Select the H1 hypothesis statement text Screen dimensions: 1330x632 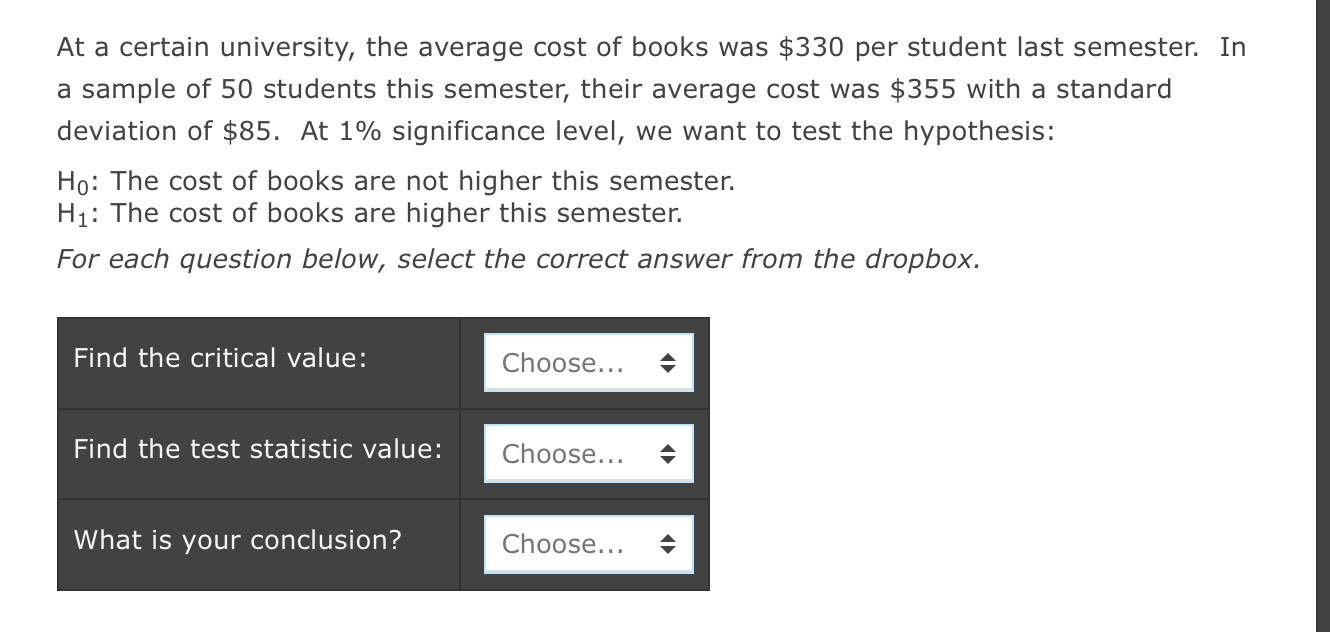[369, 212]
